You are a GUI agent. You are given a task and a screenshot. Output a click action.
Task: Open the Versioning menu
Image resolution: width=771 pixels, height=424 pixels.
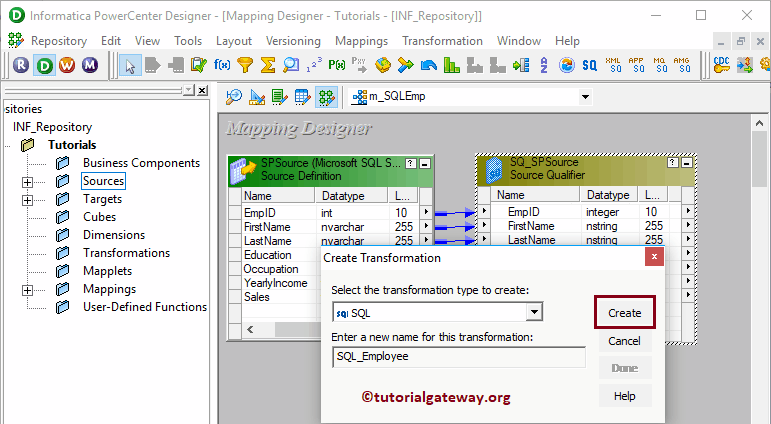click(x=293, y=41)
